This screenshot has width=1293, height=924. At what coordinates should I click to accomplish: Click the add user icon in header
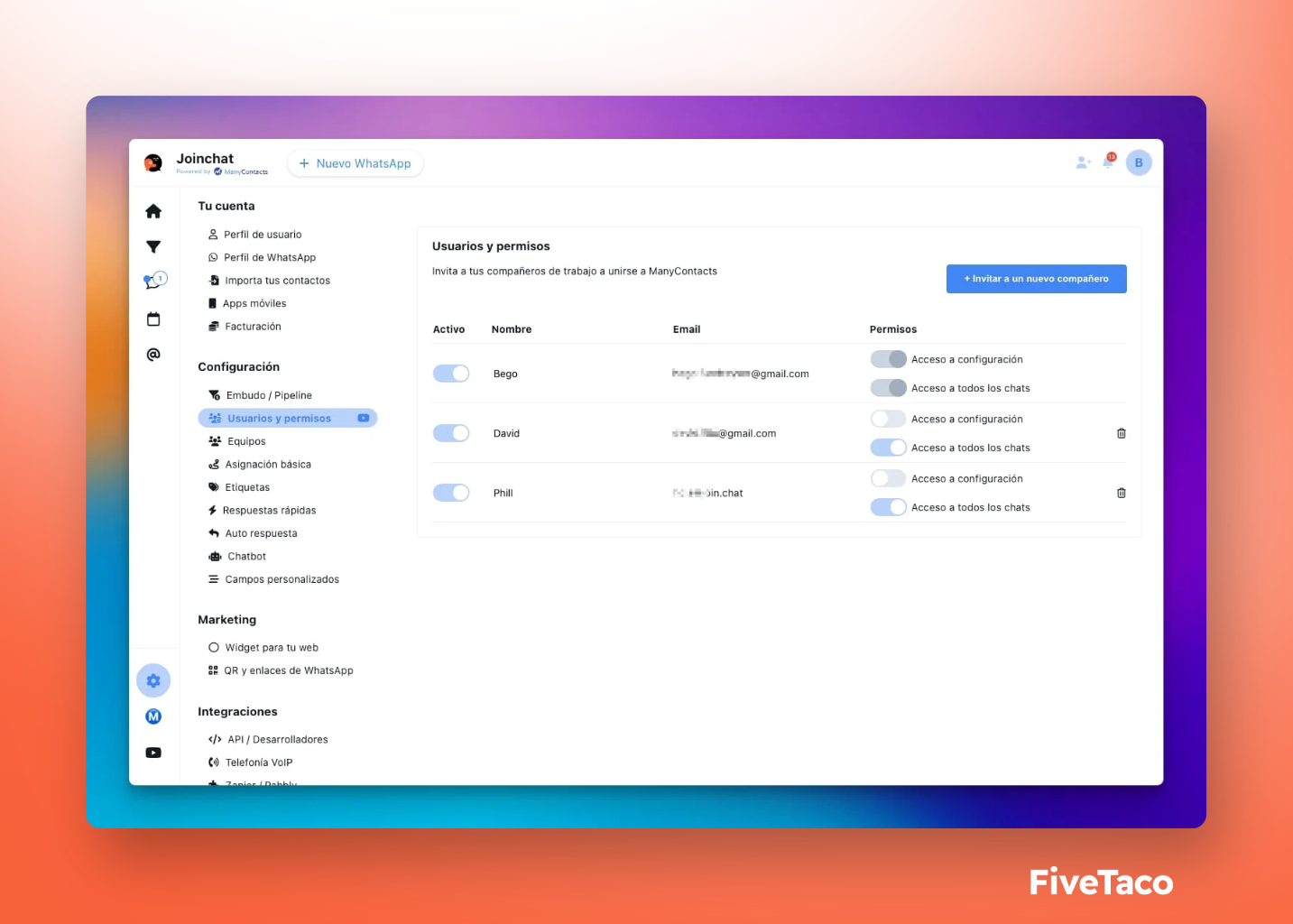(1083, 162)
